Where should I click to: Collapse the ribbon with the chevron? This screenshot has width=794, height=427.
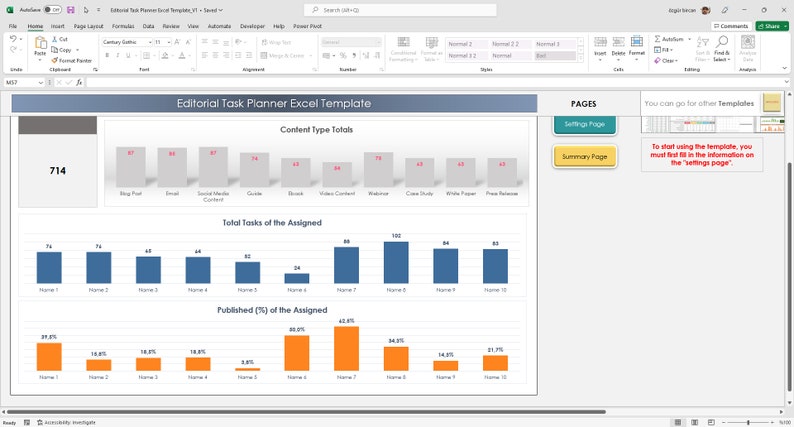tap(785, 68)
